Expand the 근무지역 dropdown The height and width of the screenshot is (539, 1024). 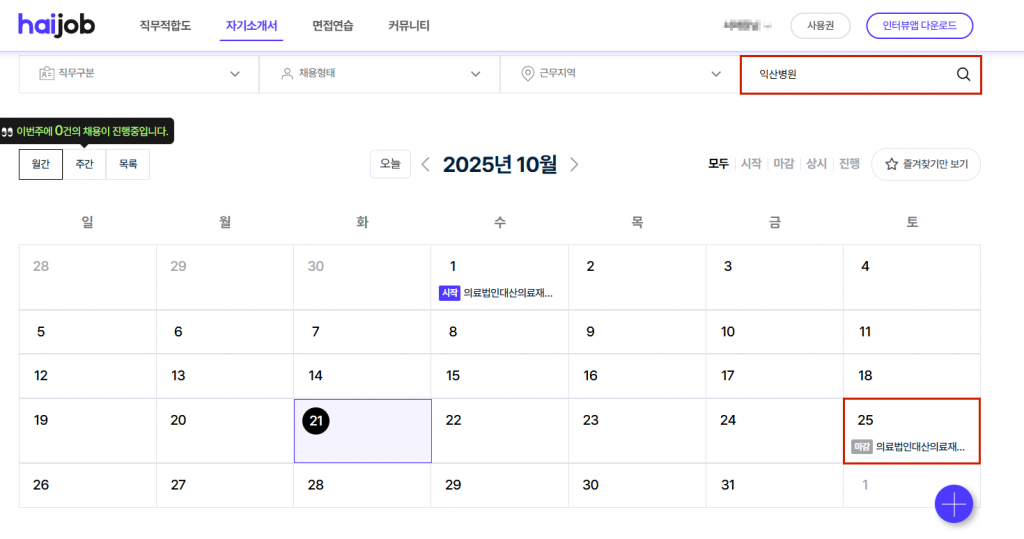pyautogui.click(x=620, y=74)
